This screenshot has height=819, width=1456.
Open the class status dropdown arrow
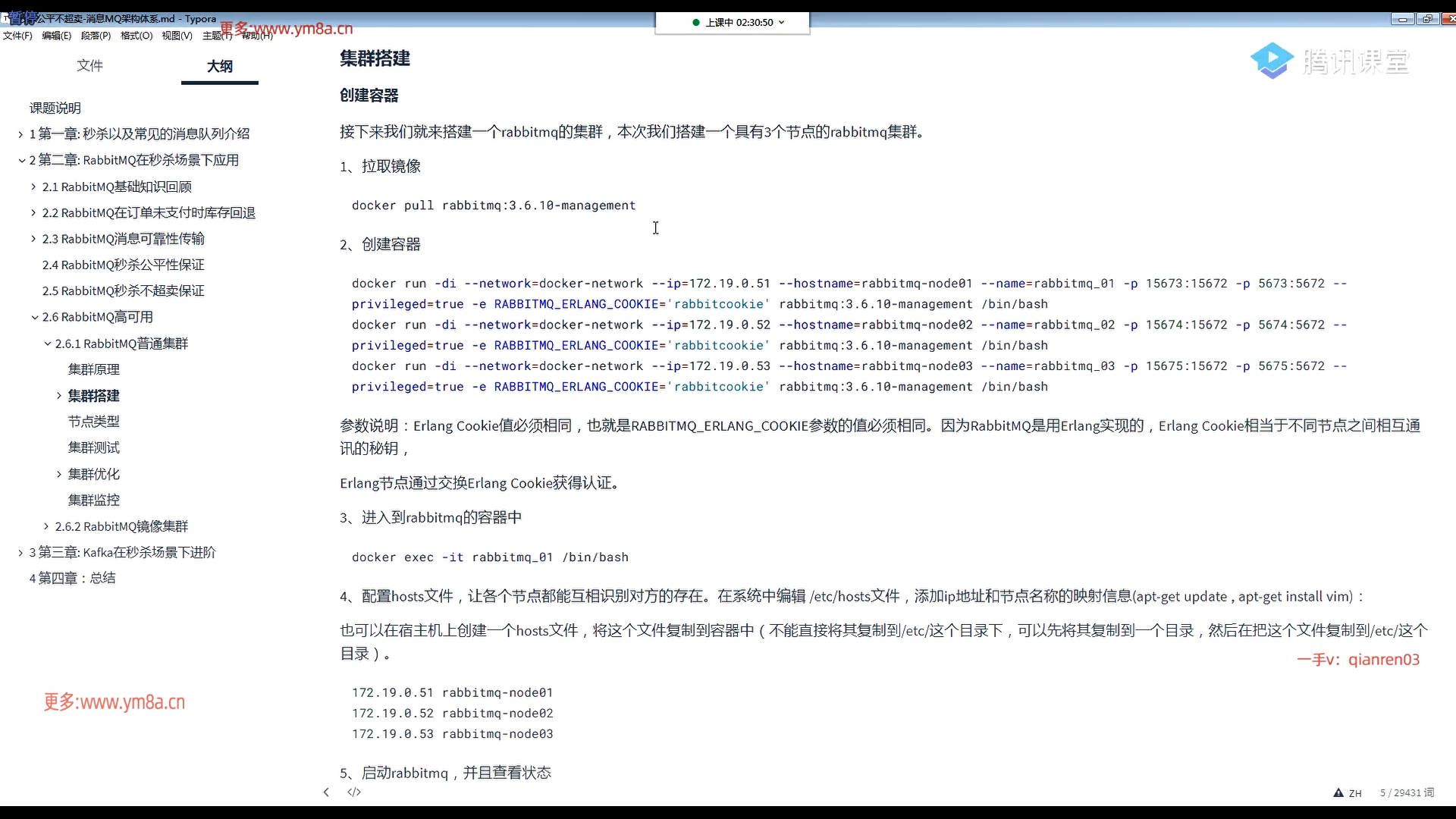[782, 23]
